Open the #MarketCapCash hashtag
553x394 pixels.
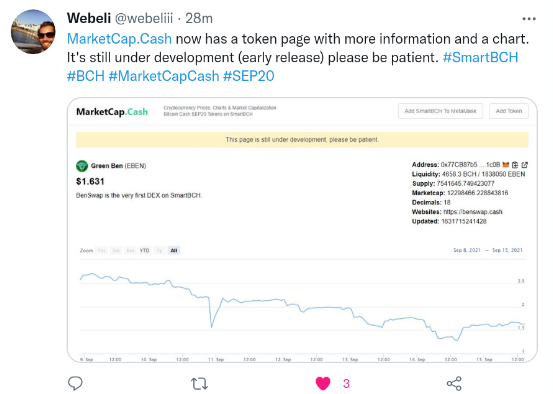[x=164, y=76]
